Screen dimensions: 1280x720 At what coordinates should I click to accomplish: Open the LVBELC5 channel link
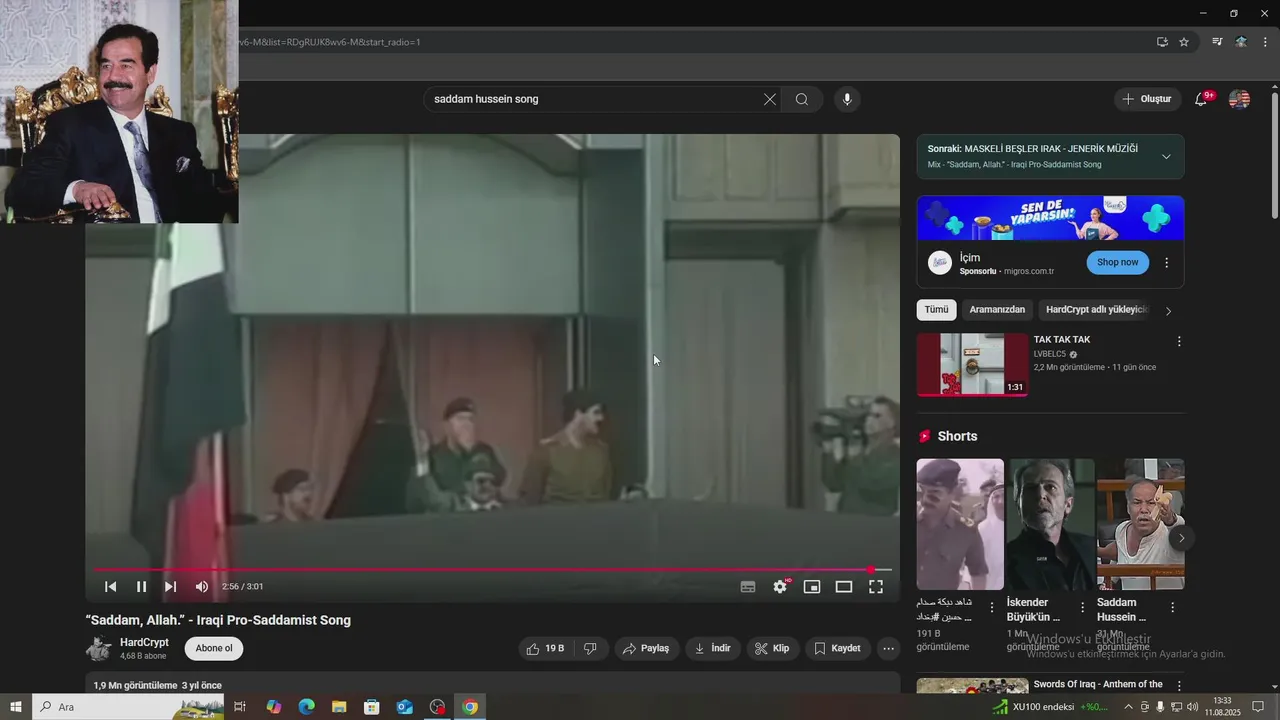1050,354
